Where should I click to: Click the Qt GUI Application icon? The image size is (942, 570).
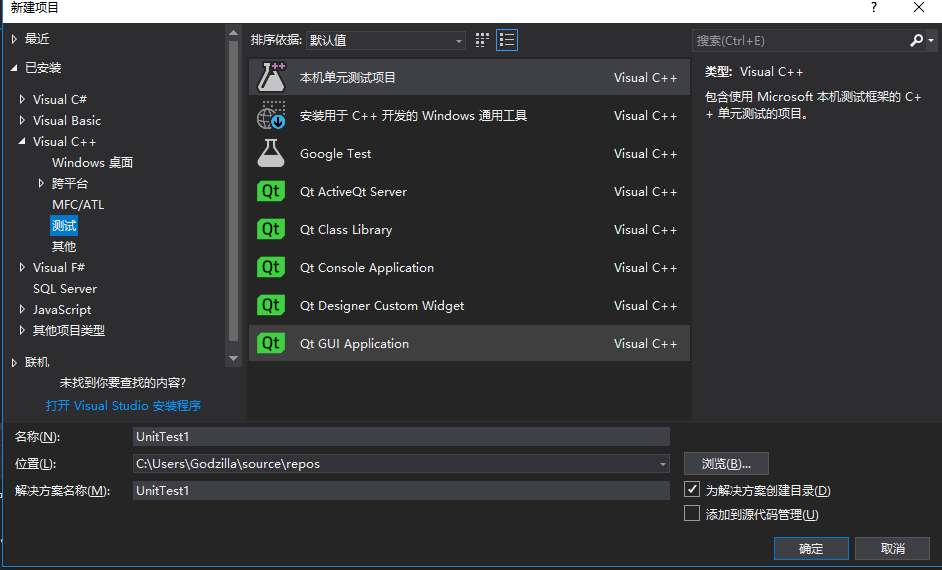pyautogui.click(x=271, y=344)
